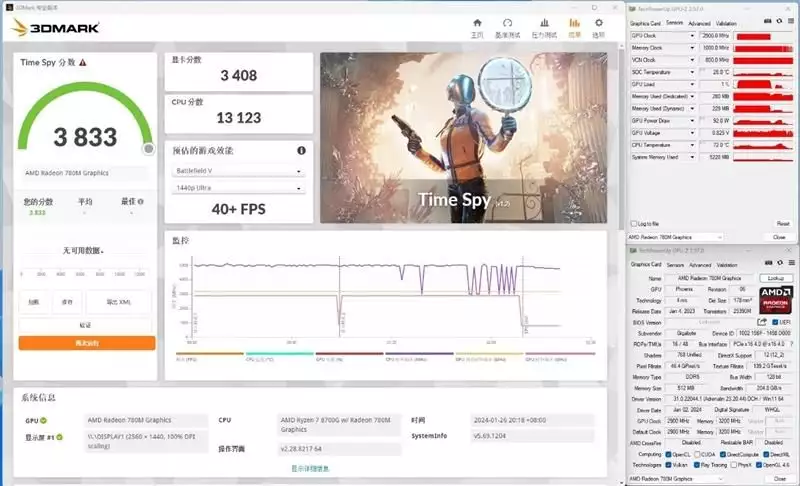Toggle the PhysX checkbox
This screenshot has height=486, width=800.
pyautogui.click(x=733, y=465)
